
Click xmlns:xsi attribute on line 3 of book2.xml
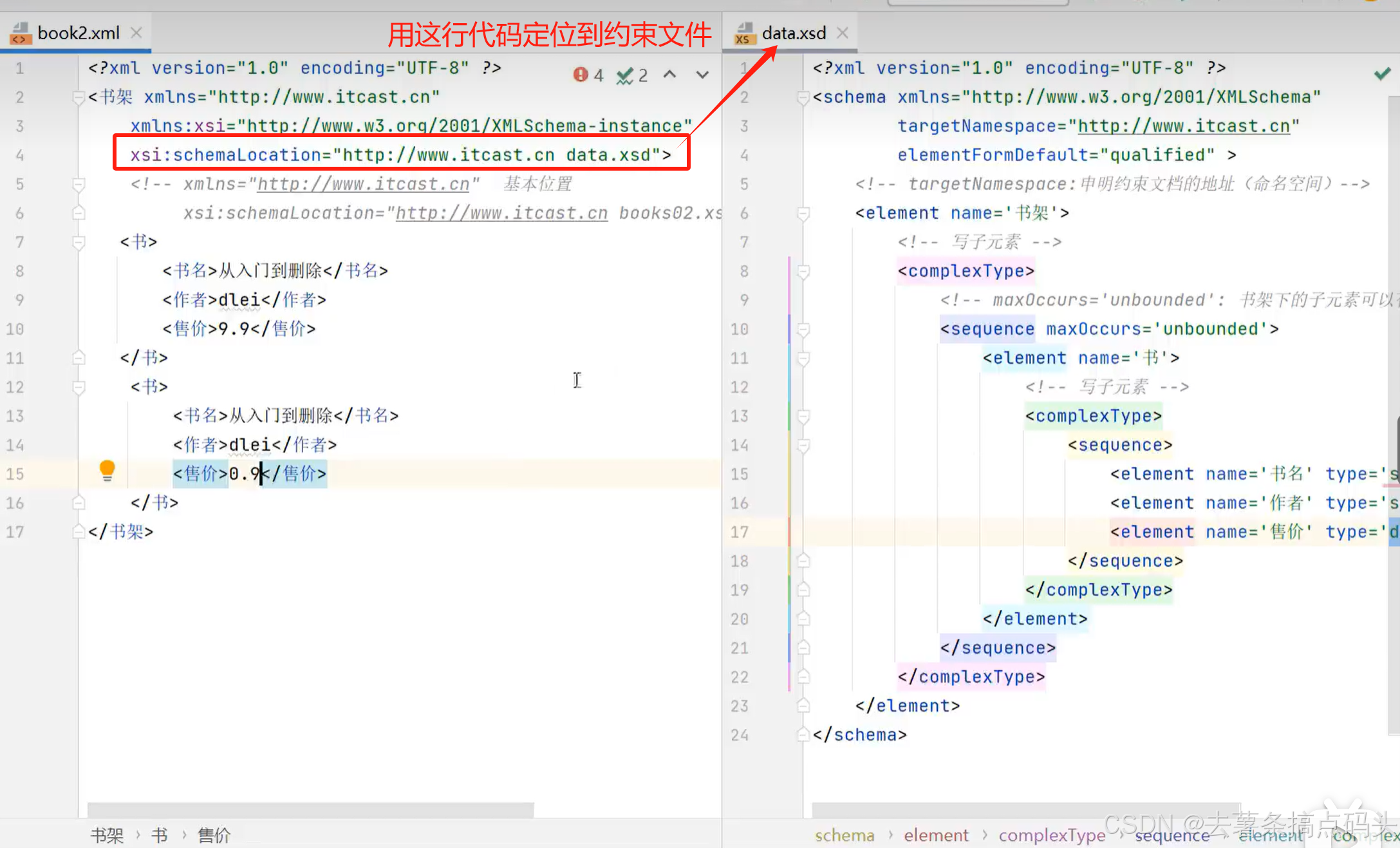click(x=411, y=126)
